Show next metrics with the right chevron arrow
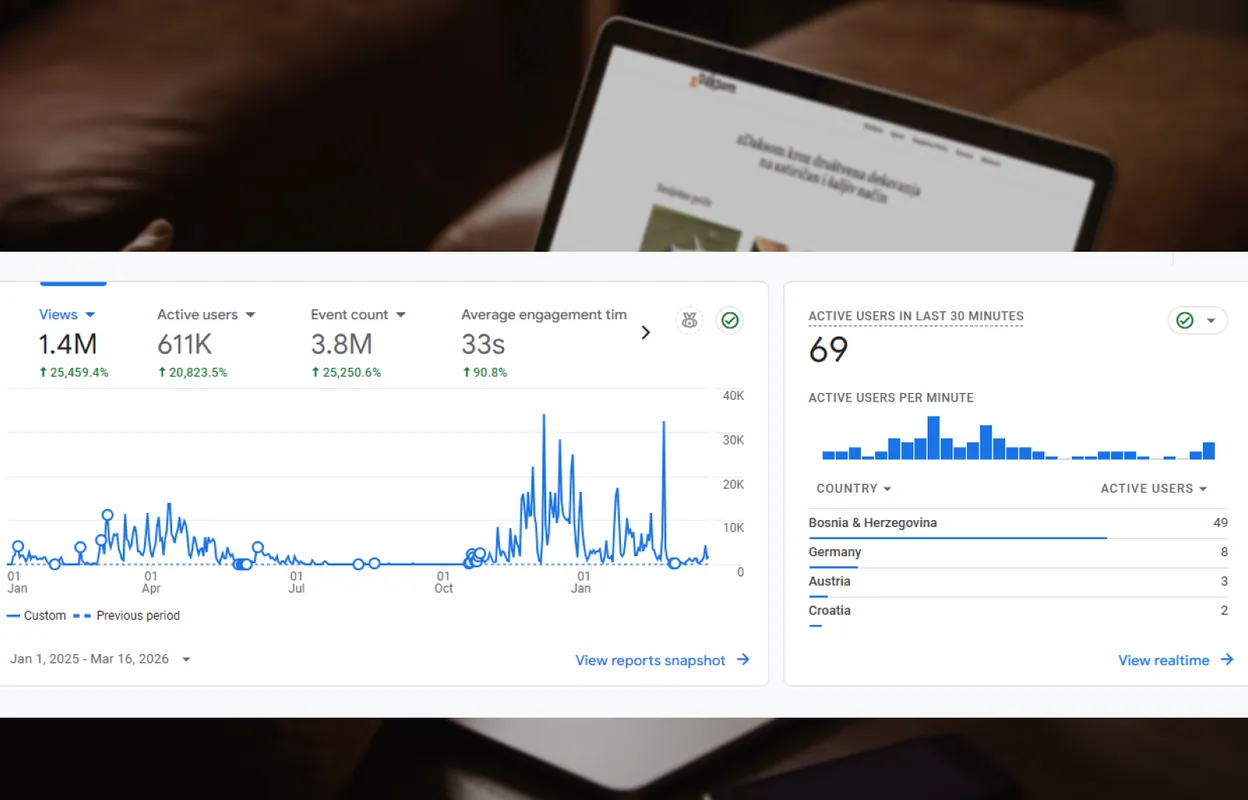 pos(645,332)
